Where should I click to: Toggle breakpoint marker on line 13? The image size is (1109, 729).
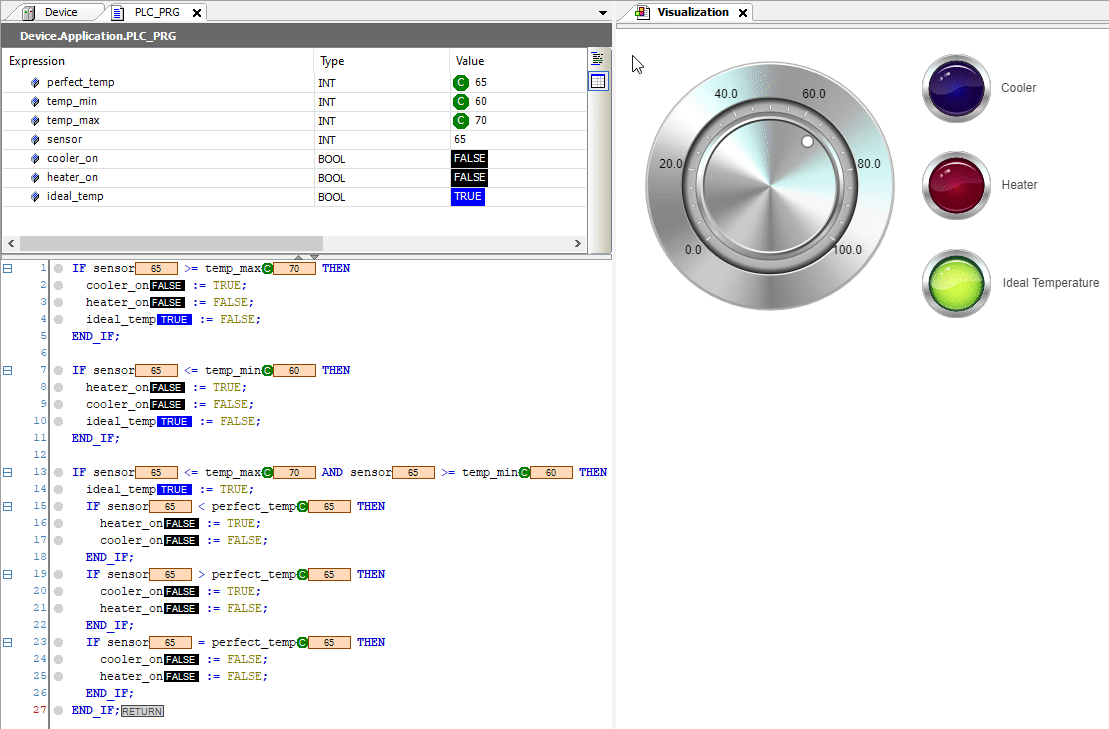[59, 472]
